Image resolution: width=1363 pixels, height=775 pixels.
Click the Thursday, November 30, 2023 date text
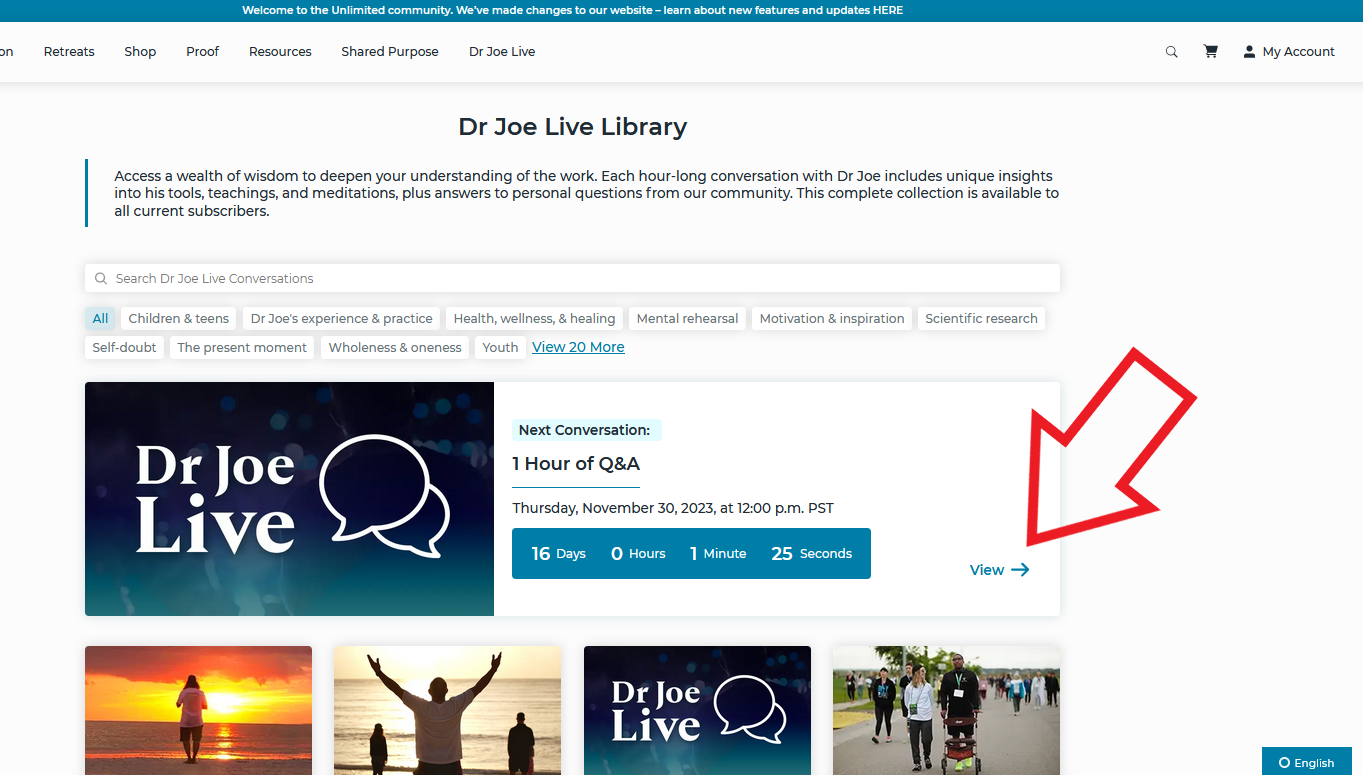(673, 508)
